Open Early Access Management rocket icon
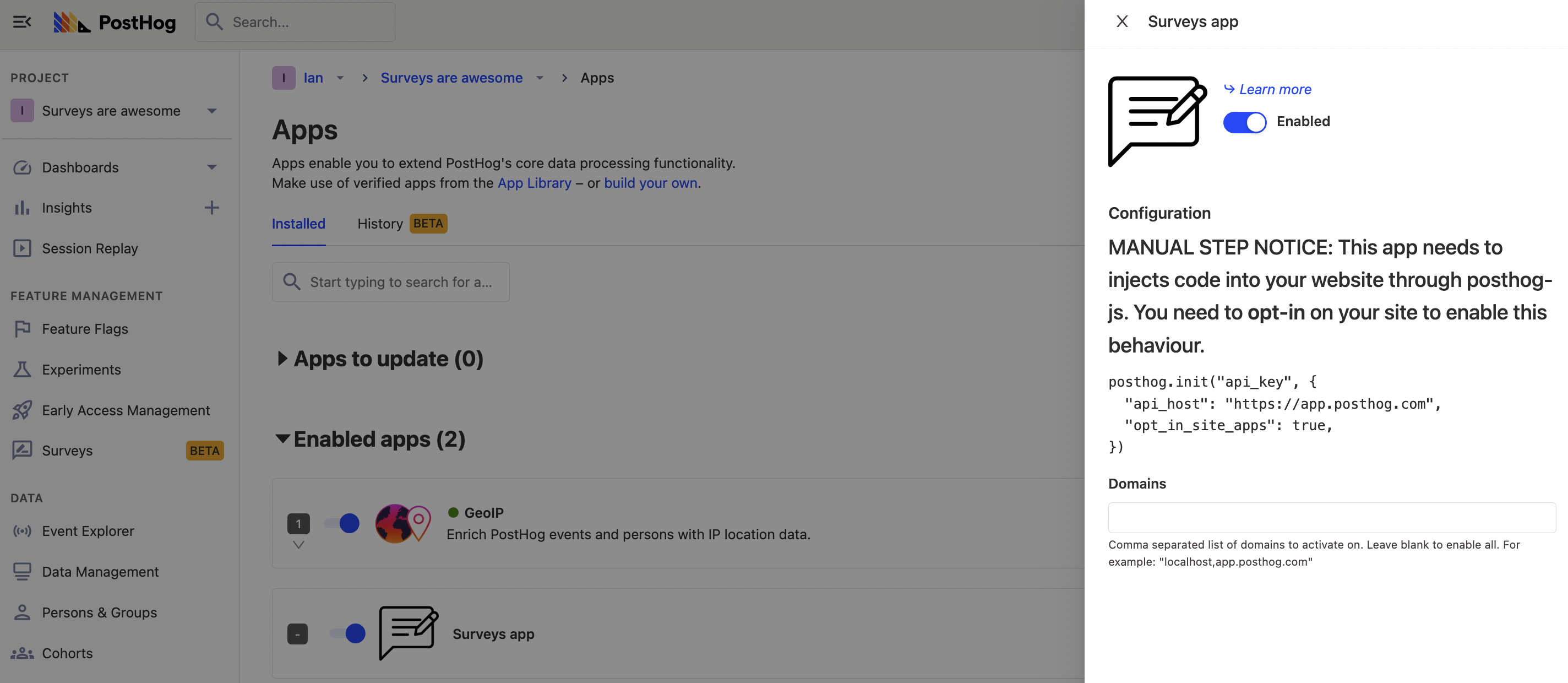The height and width of the screenshot is (683, 1568). pos(22,410)
